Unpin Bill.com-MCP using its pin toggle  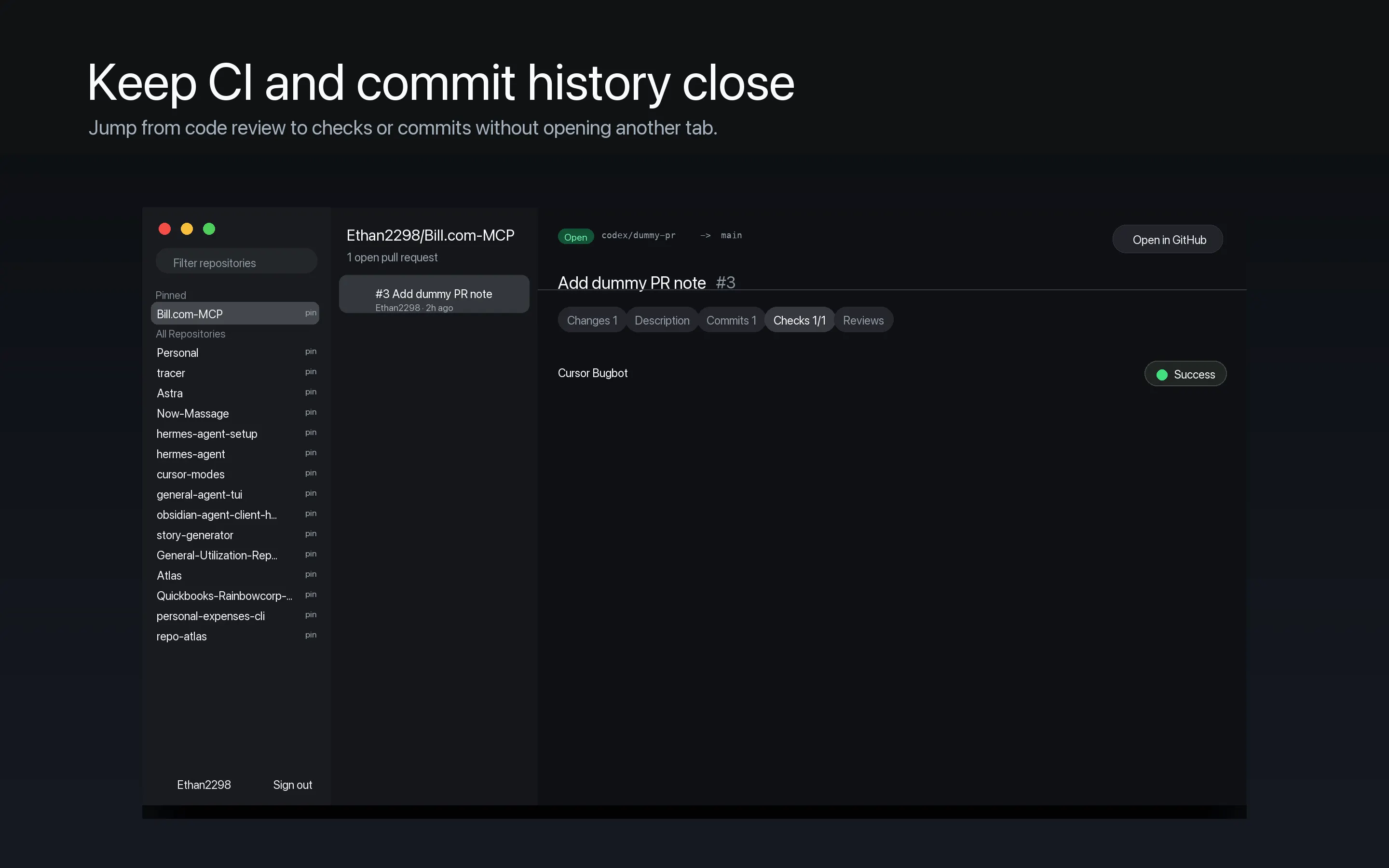point(311,313)
